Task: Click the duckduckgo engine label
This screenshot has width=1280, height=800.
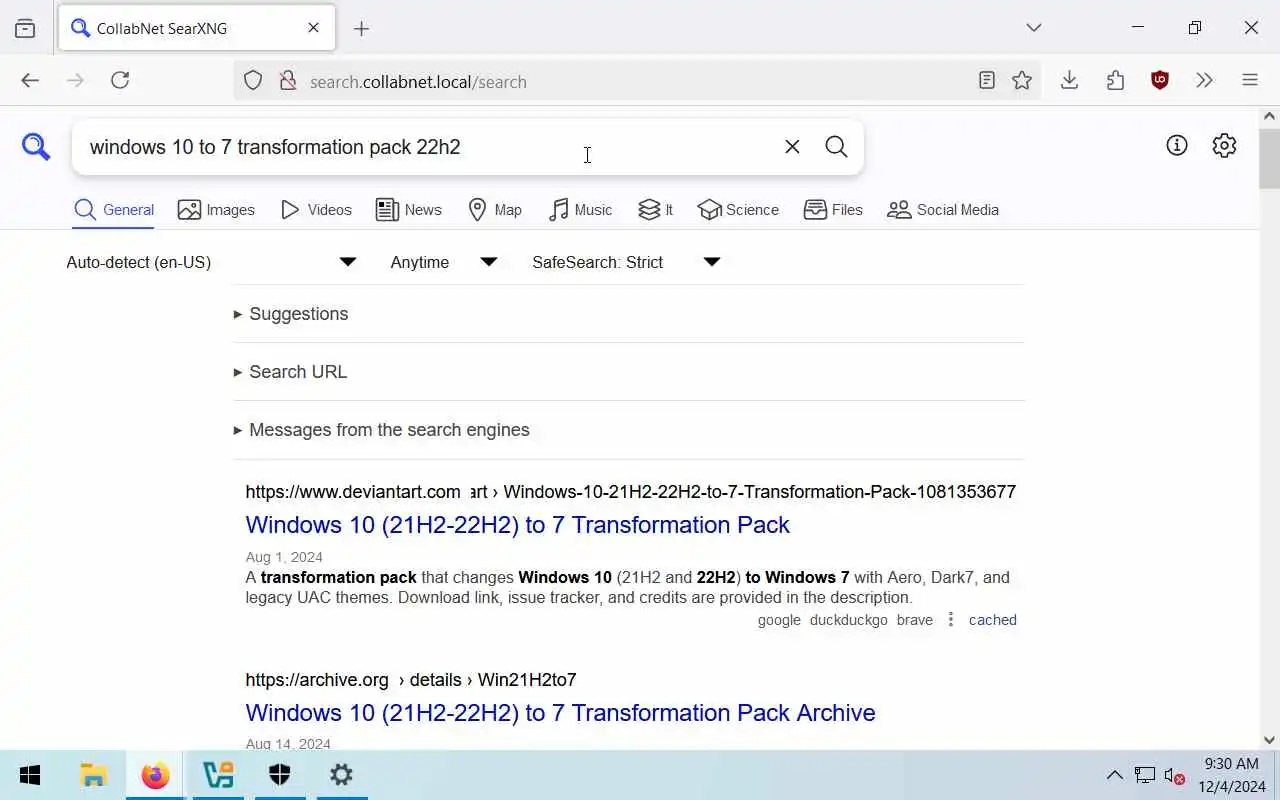Action: point(849,620)
